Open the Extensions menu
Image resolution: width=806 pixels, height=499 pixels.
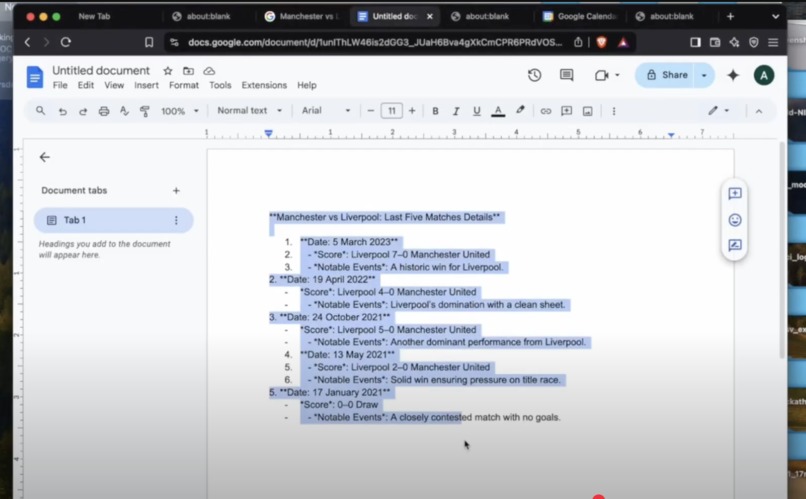(x=264, y=85)
